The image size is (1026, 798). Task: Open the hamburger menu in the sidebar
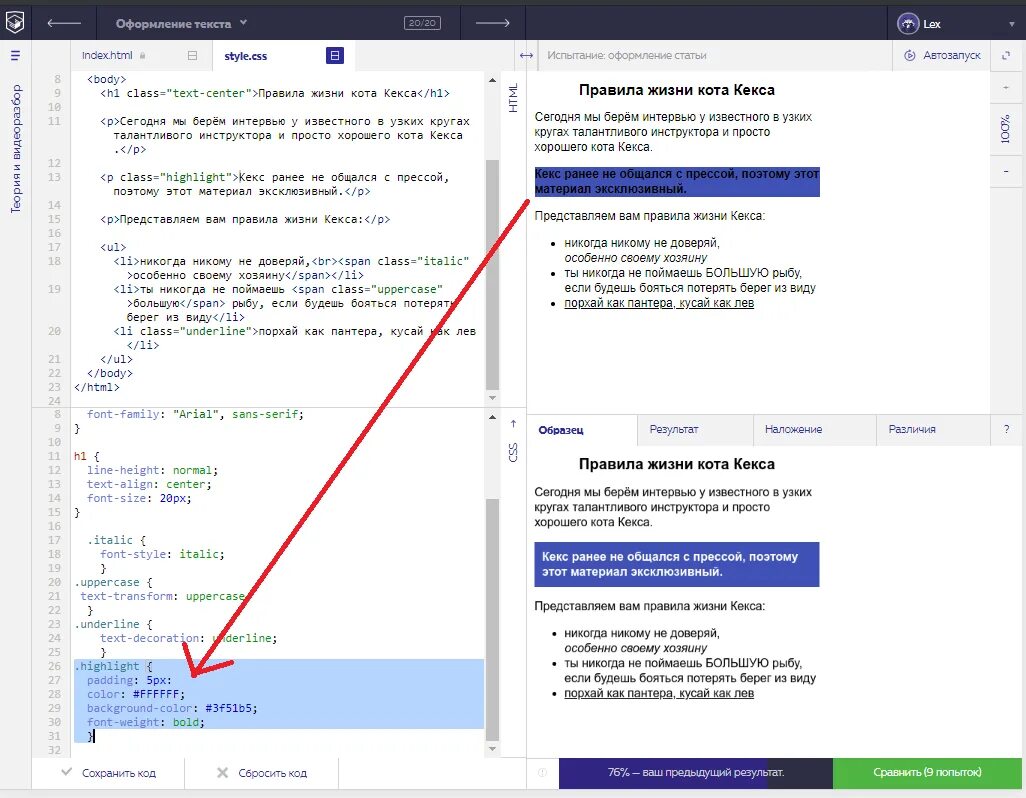[16, 56]
